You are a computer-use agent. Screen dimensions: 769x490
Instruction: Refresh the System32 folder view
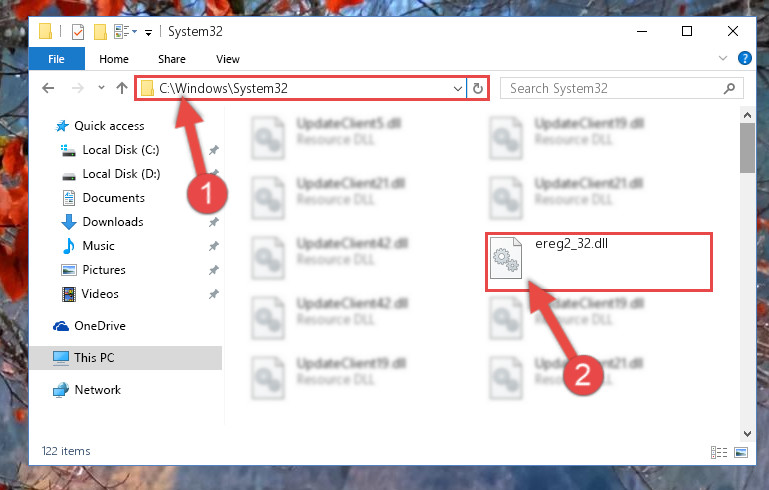[478, 89]
